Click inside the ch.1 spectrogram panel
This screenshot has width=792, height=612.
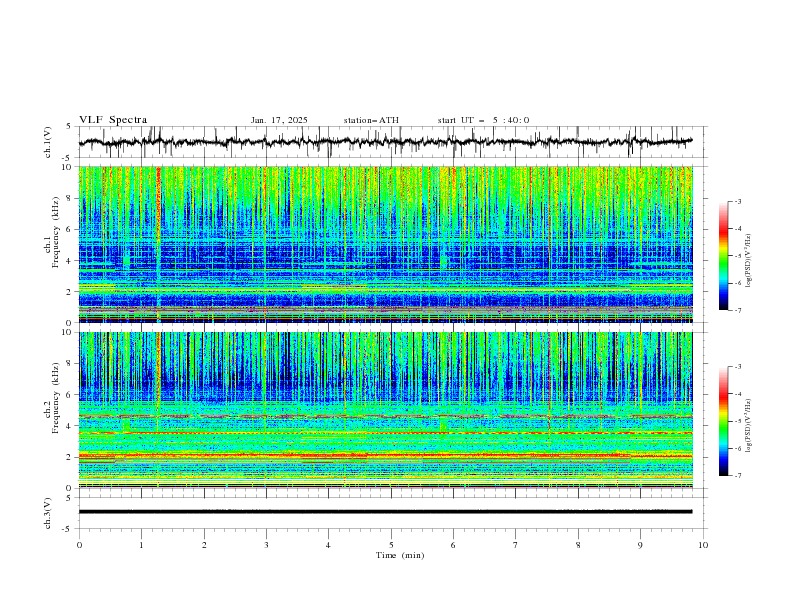point(386,244)
